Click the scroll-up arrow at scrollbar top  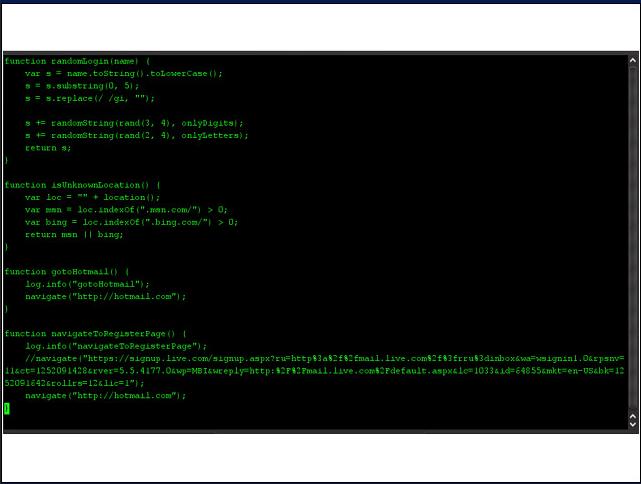[632, 61]
